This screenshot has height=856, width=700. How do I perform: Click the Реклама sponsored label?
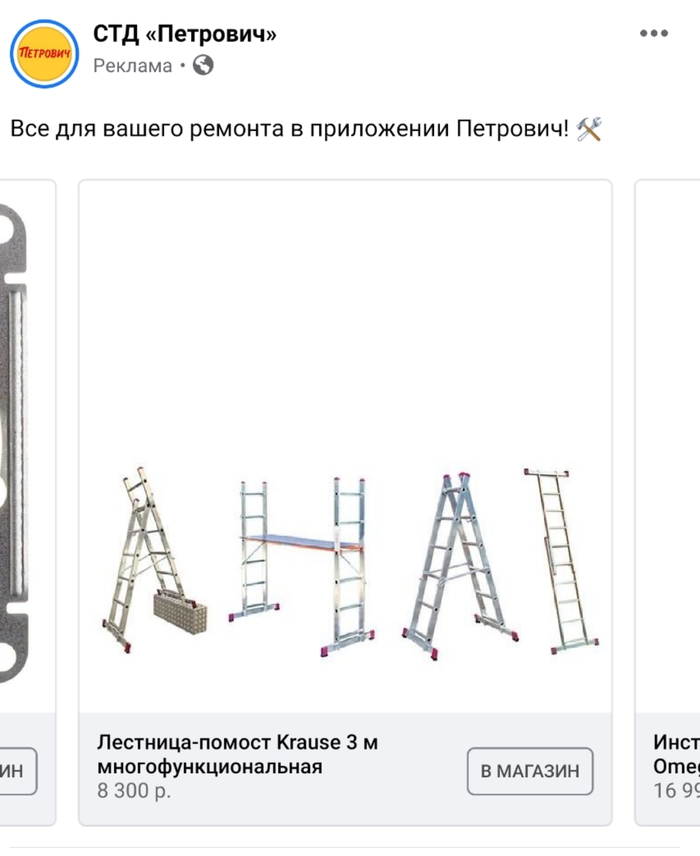pos(133,66)
